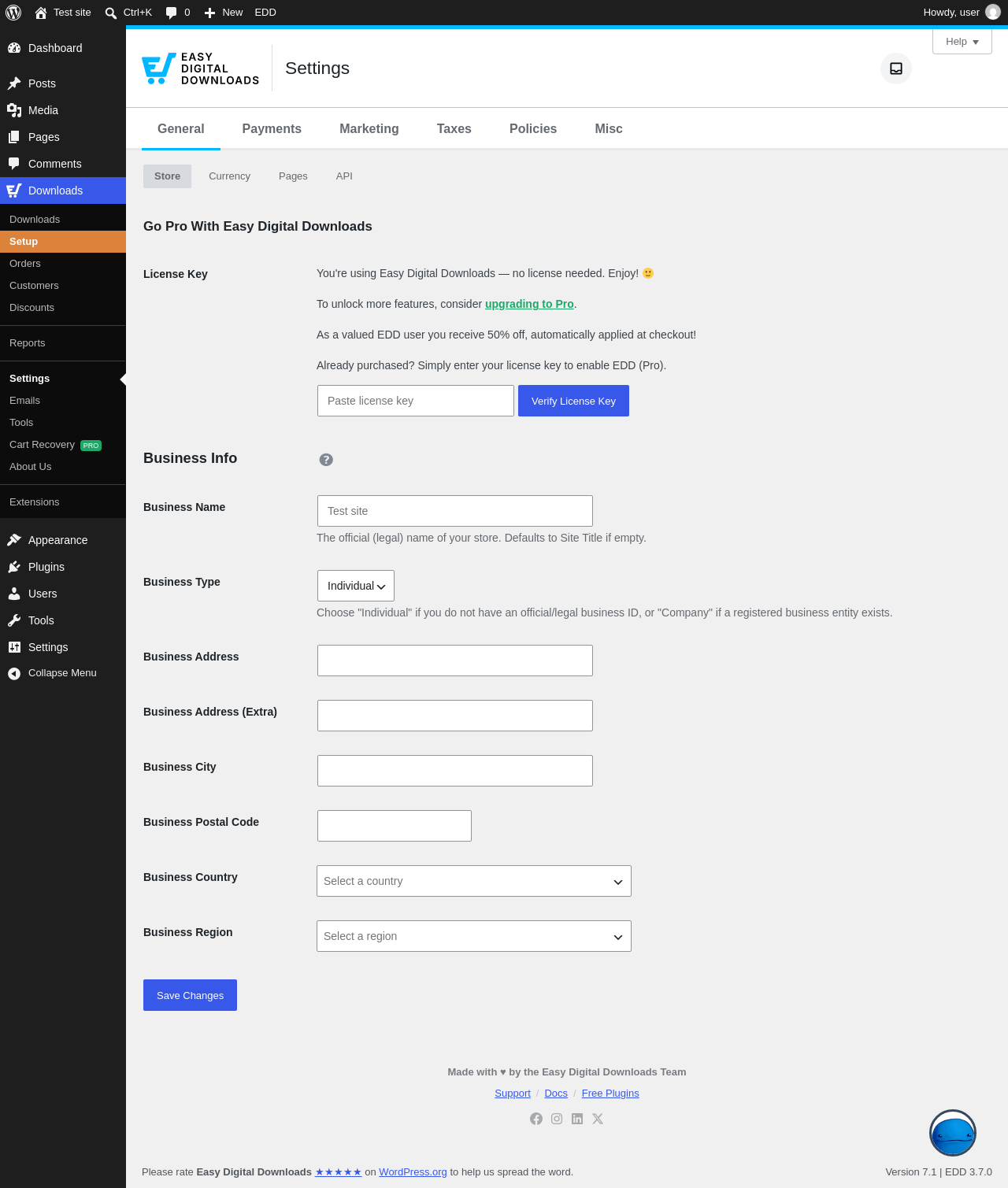Expand the Help dropdown
This screenshot has height=1188, width=1008.
coord(962,42)
